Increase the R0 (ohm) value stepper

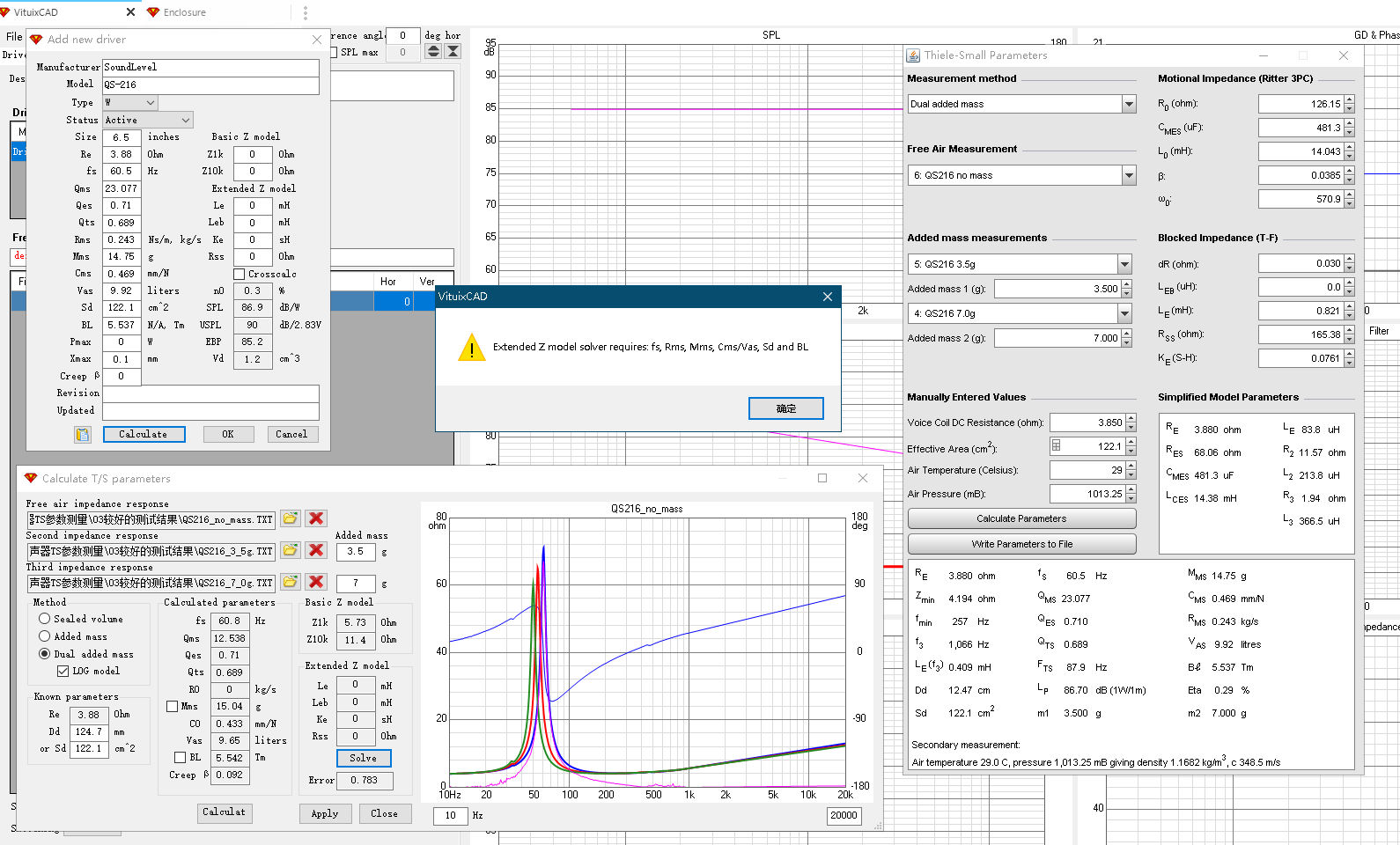[x=1350, y=99]
